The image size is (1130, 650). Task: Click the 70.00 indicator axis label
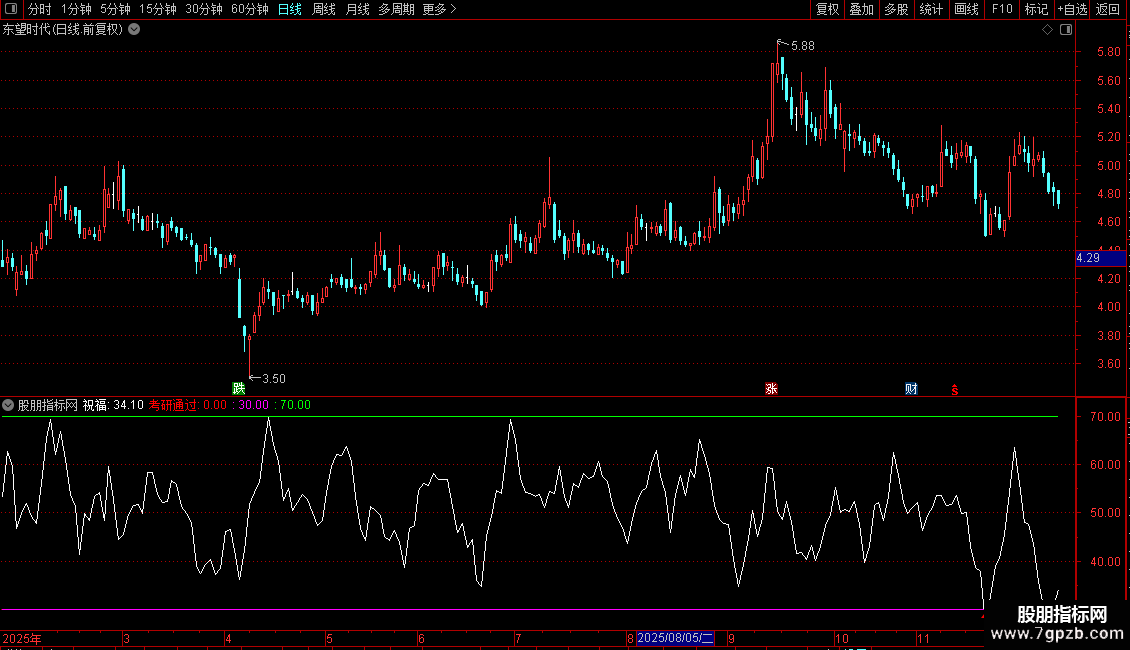coord(1105,417)
